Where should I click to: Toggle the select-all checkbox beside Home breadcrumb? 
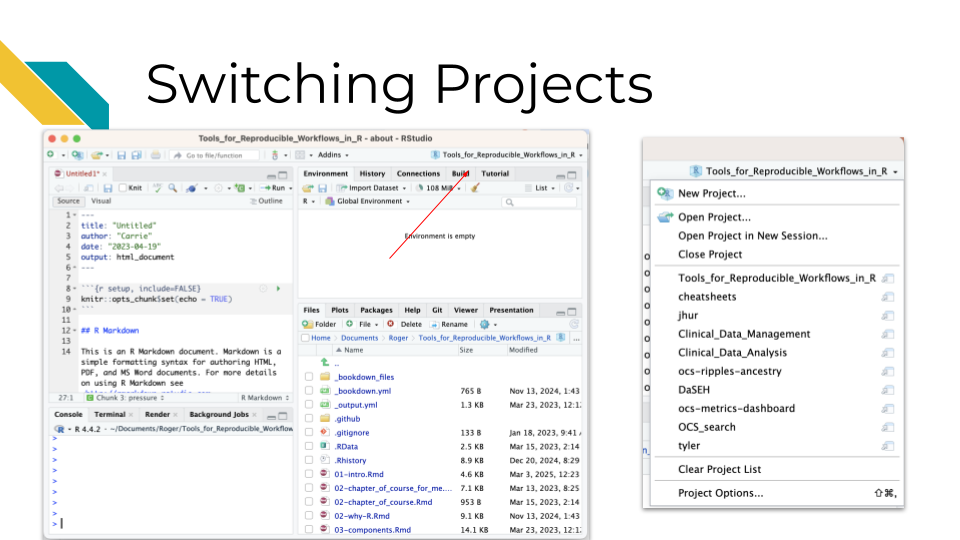305,338
